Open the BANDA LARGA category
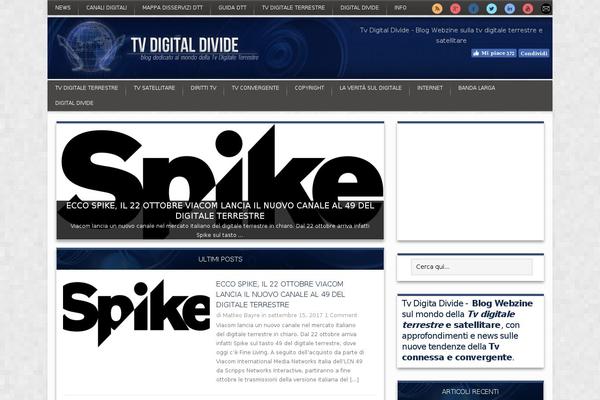 tap(476, 88)
